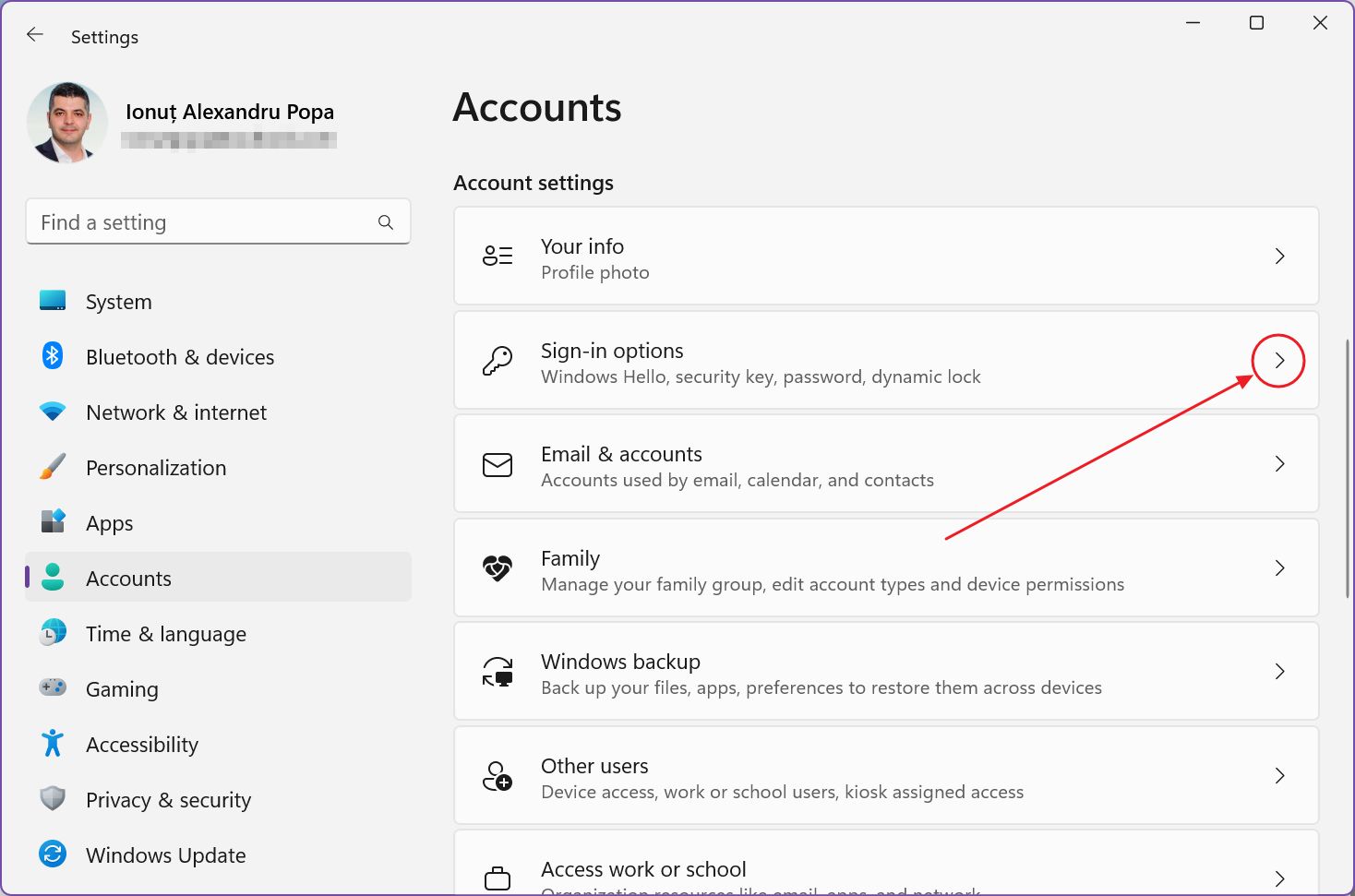Screen dimensions: 1355x896
Task: Click the Windows backup icon
Action: [x=498, y=672]
